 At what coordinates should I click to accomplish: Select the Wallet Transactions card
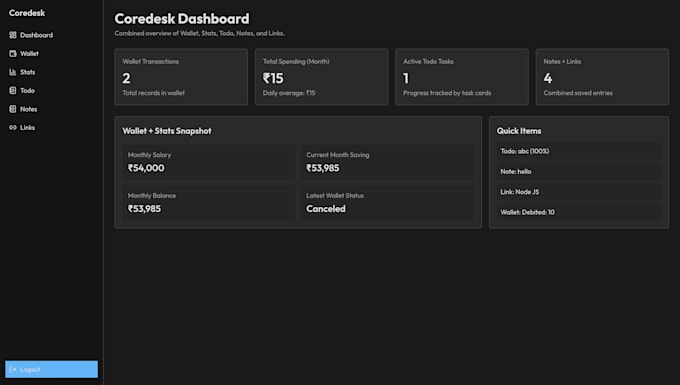coord(181,77)
